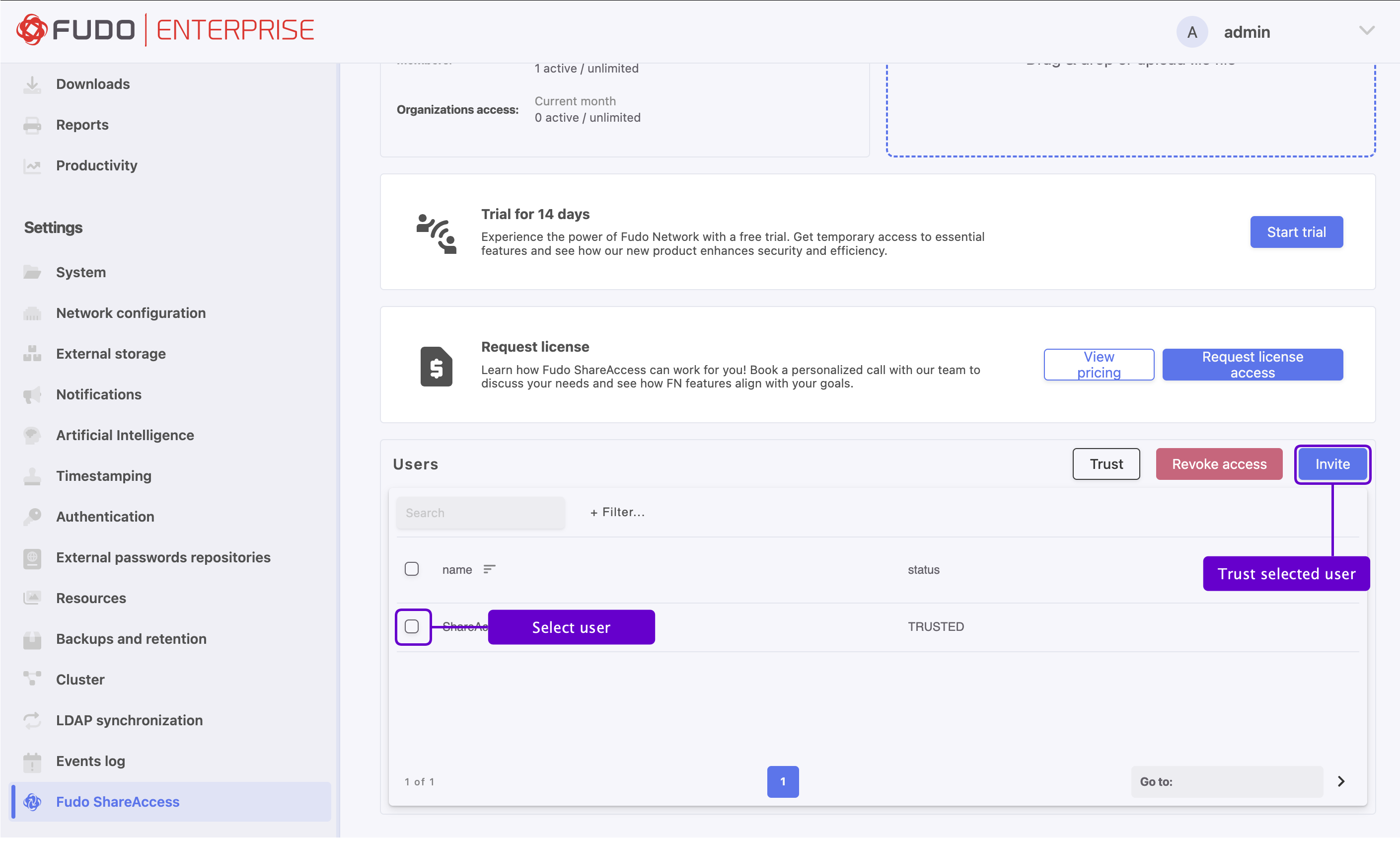This screenshot has width=1400, height=842.
Task: Click the LDAP synchronization arrows icon
Action: [32, 721]
